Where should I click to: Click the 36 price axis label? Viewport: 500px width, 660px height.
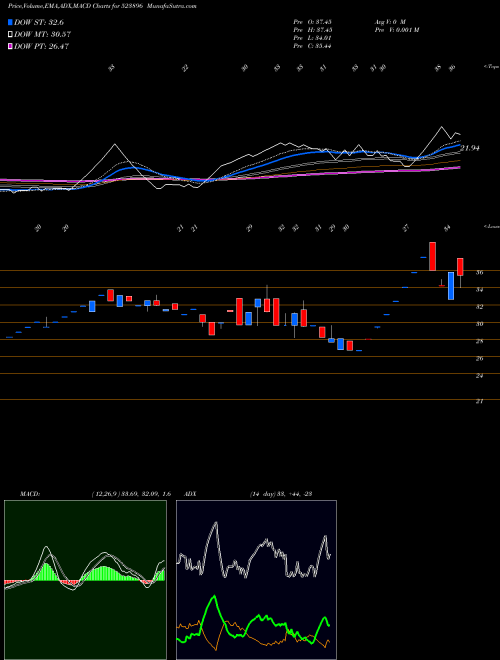point(479,273)
